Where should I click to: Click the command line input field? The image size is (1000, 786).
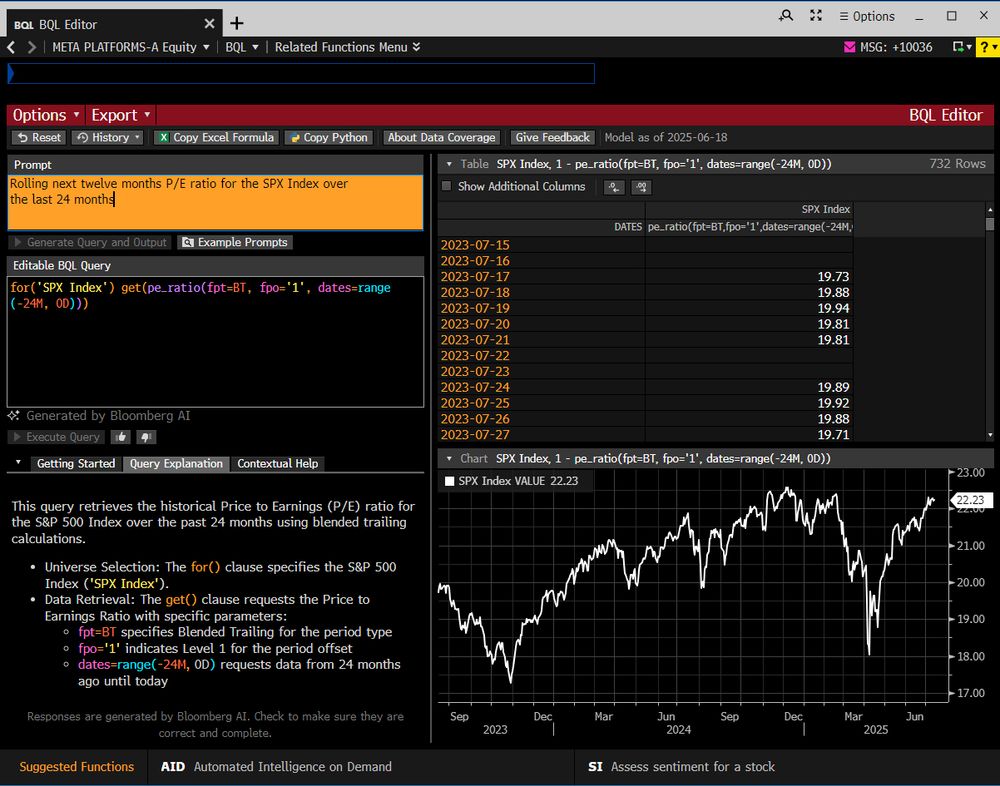click(x=301, y=73)
